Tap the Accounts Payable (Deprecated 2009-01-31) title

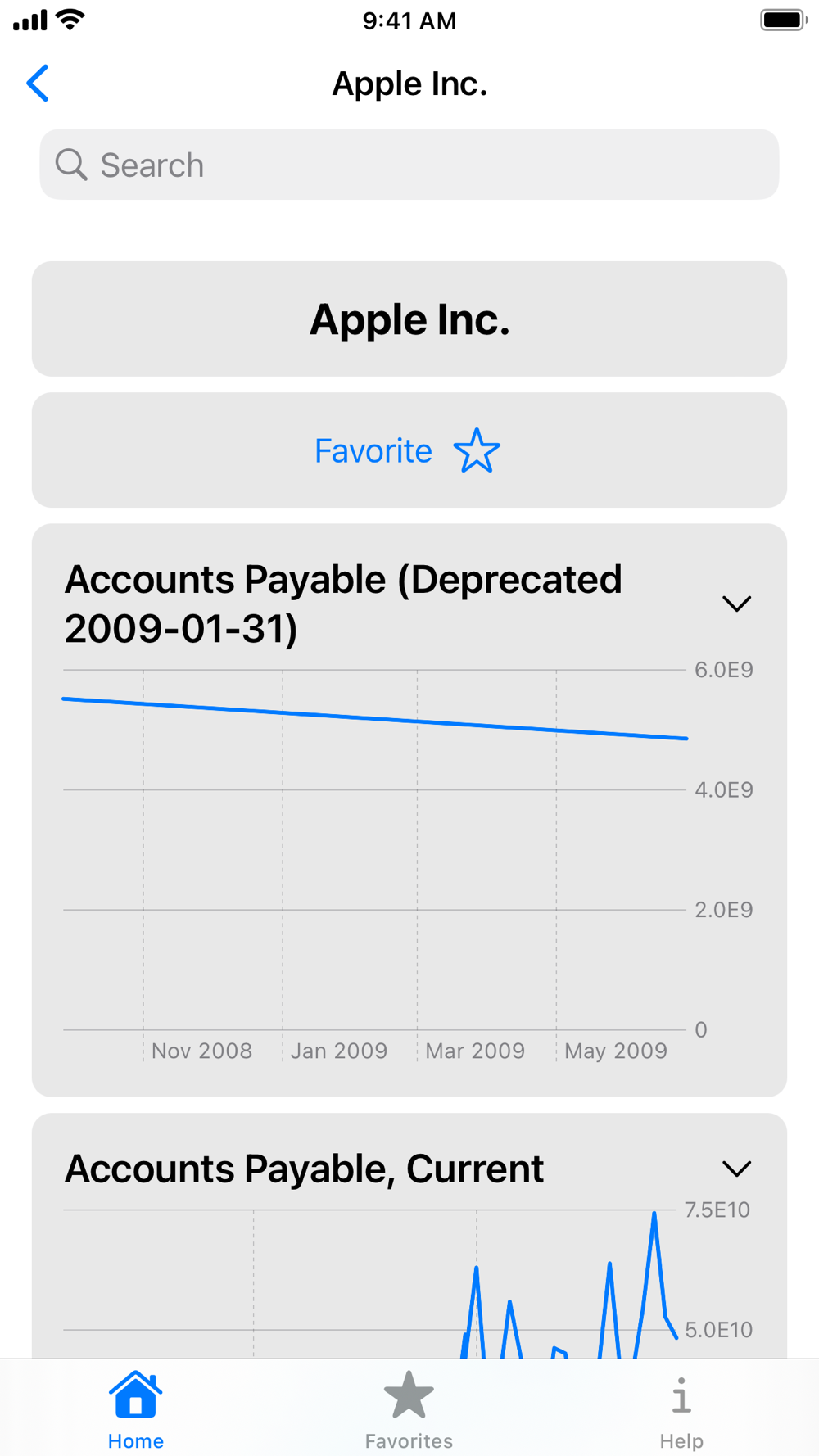tap(344, 604)
